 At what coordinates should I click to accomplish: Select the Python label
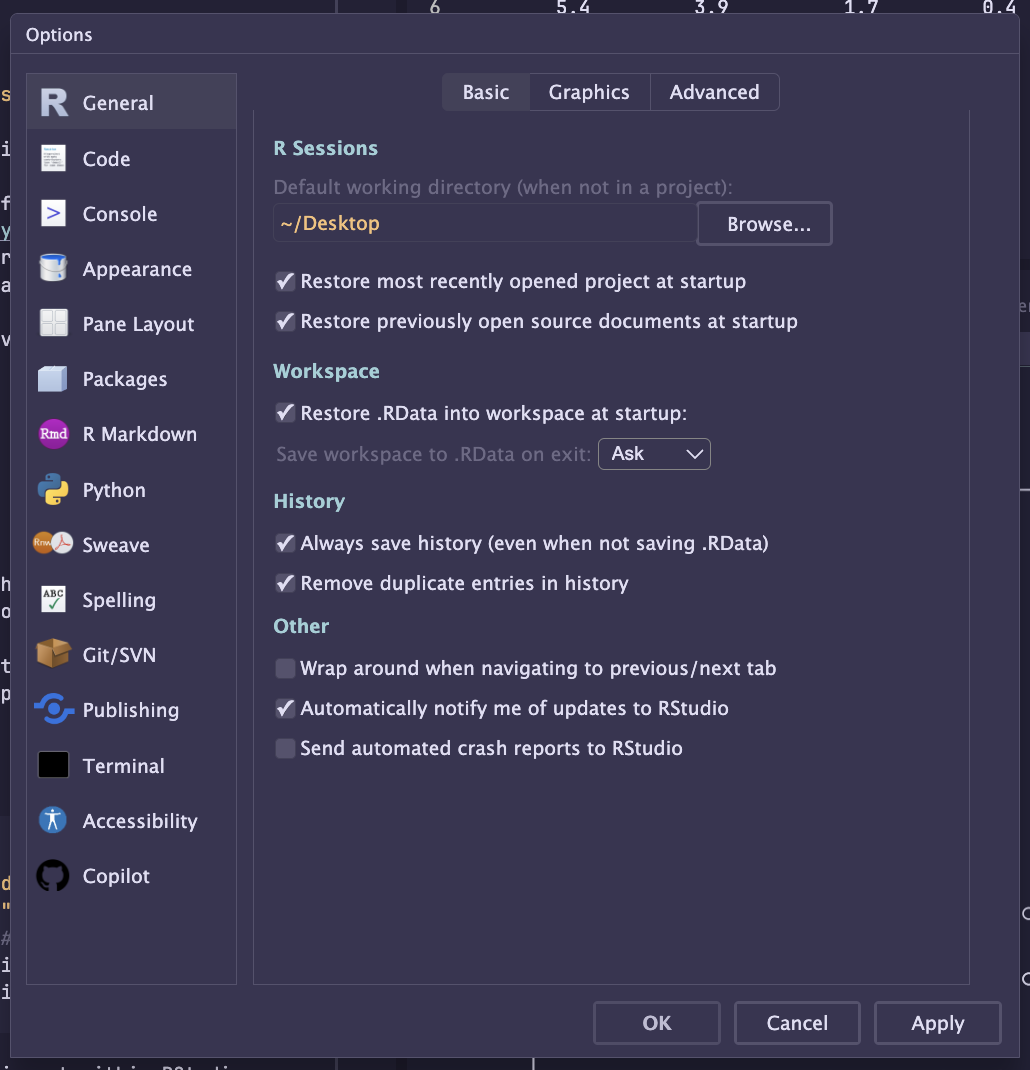114,491
